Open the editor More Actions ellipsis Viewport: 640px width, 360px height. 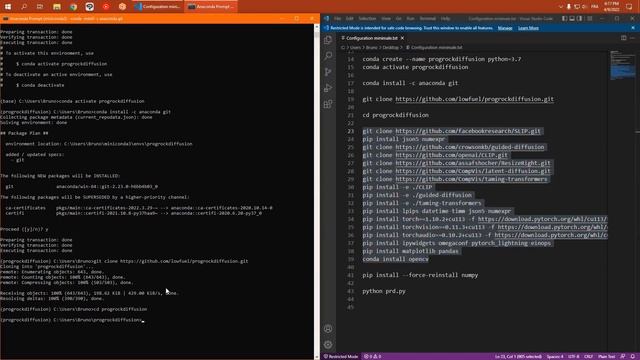pyautogui.click(x=633, y=38)
